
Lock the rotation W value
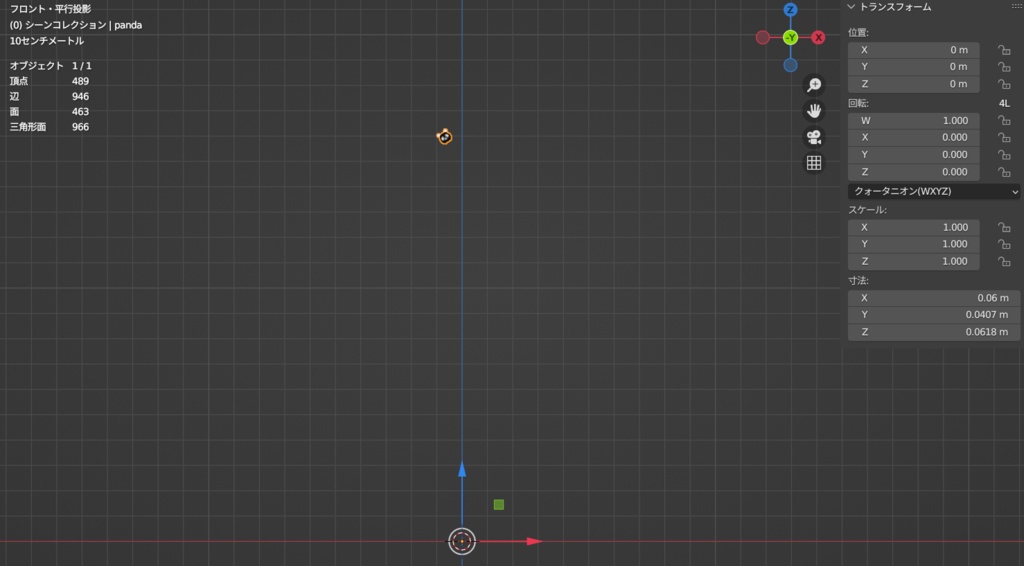(x=1004, y=121)
